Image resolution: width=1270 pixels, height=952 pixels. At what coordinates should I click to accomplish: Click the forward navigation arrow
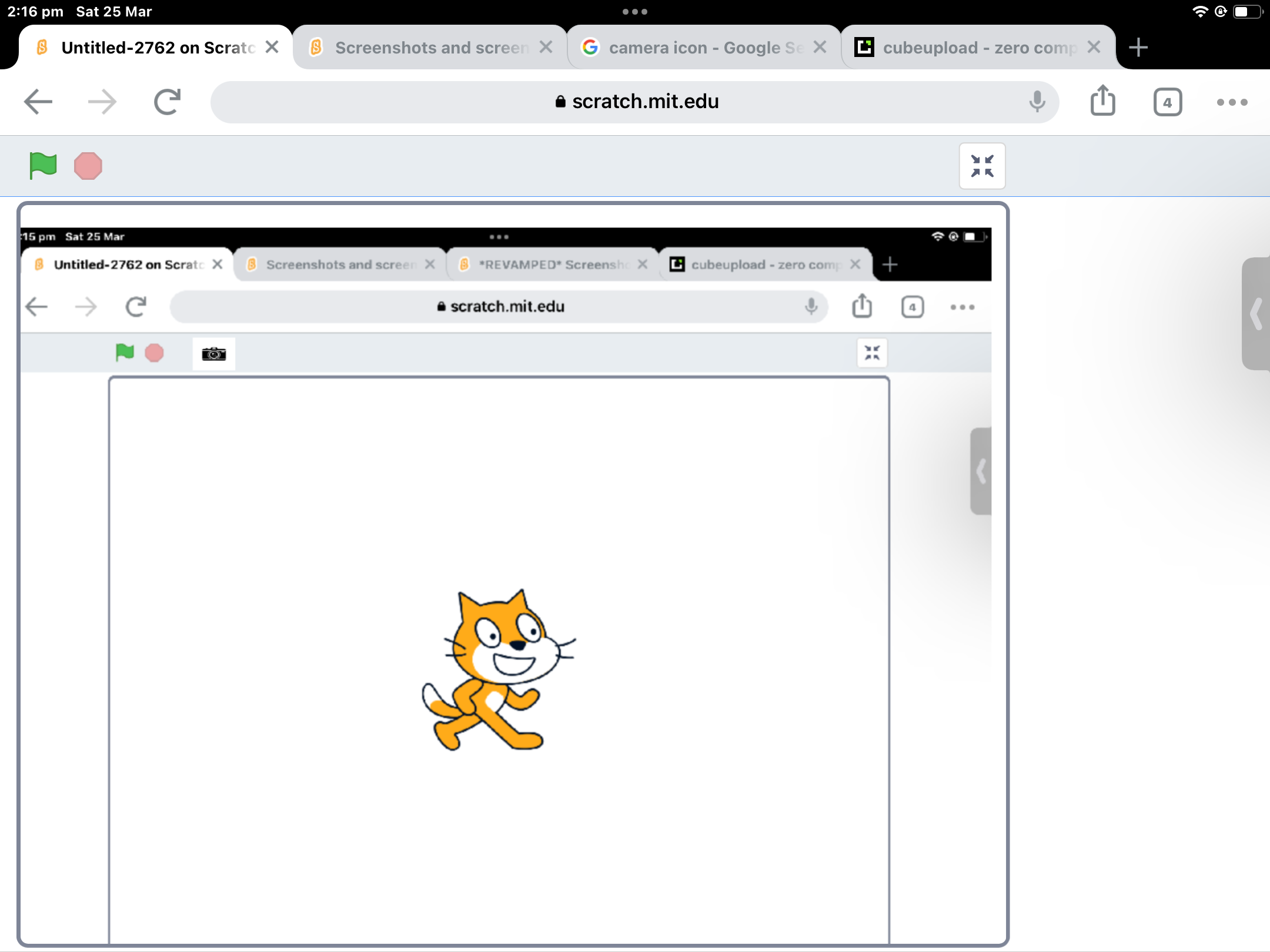pos(101,101)
